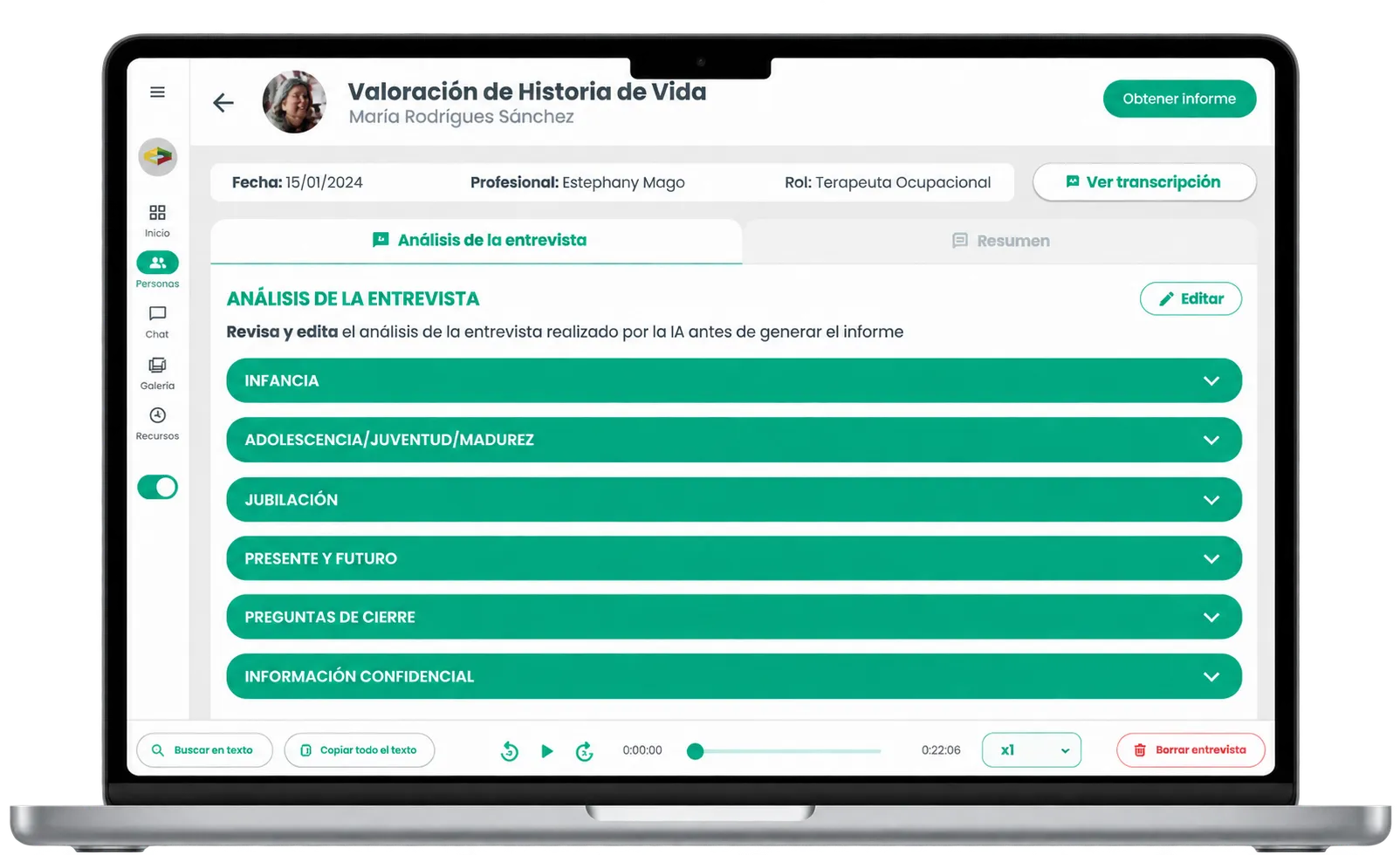Click the Obtener informe button
Image resolution: width=1400 pixels, height=855 pixels.
tap(1179, 99)
